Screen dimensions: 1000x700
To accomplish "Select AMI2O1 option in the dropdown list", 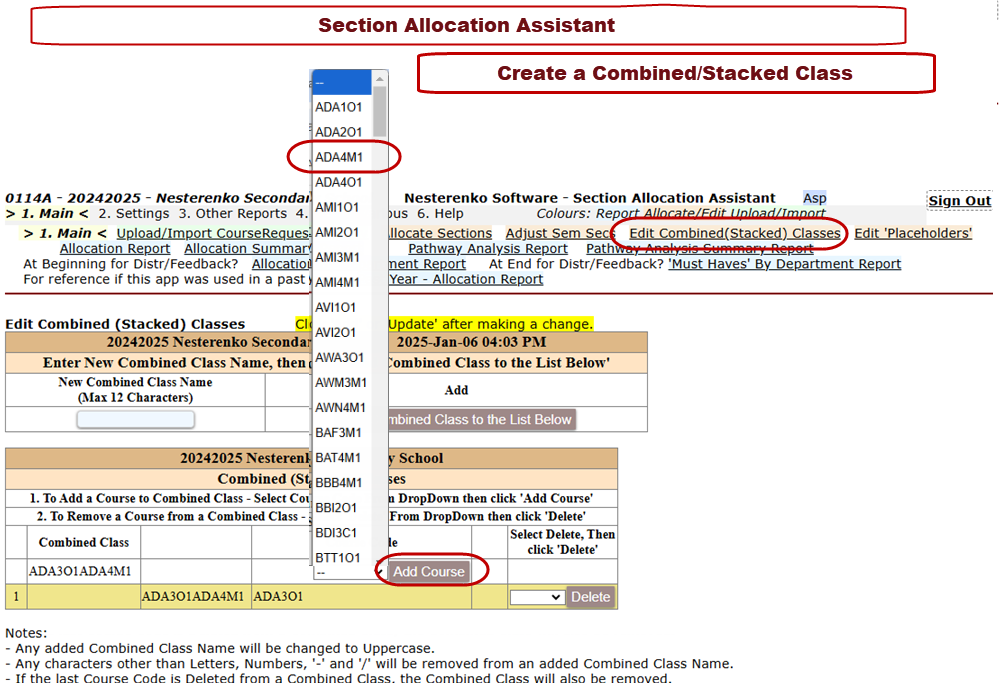I will point(339,232).
